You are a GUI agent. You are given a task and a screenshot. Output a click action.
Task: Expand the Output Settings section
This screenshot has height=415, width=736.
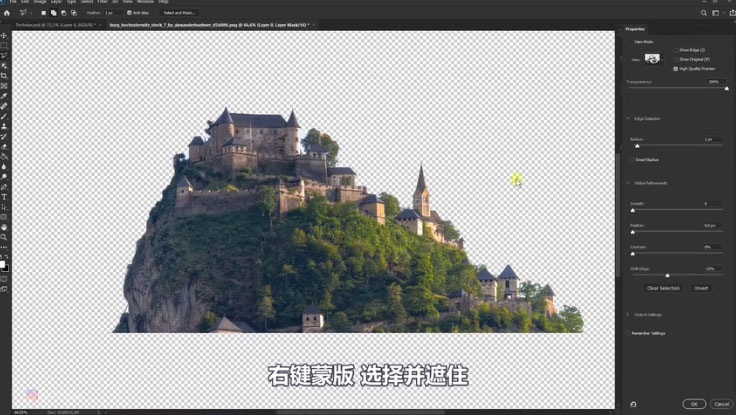click(628, 315)
